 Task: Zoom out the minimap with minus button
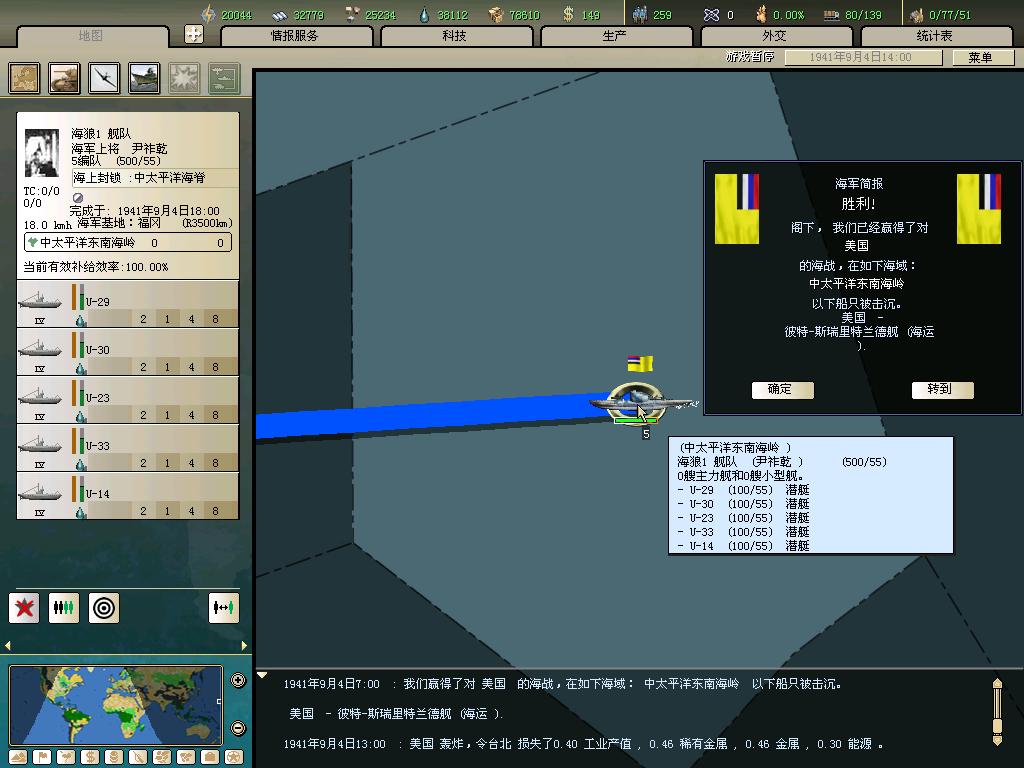(238, 728)
